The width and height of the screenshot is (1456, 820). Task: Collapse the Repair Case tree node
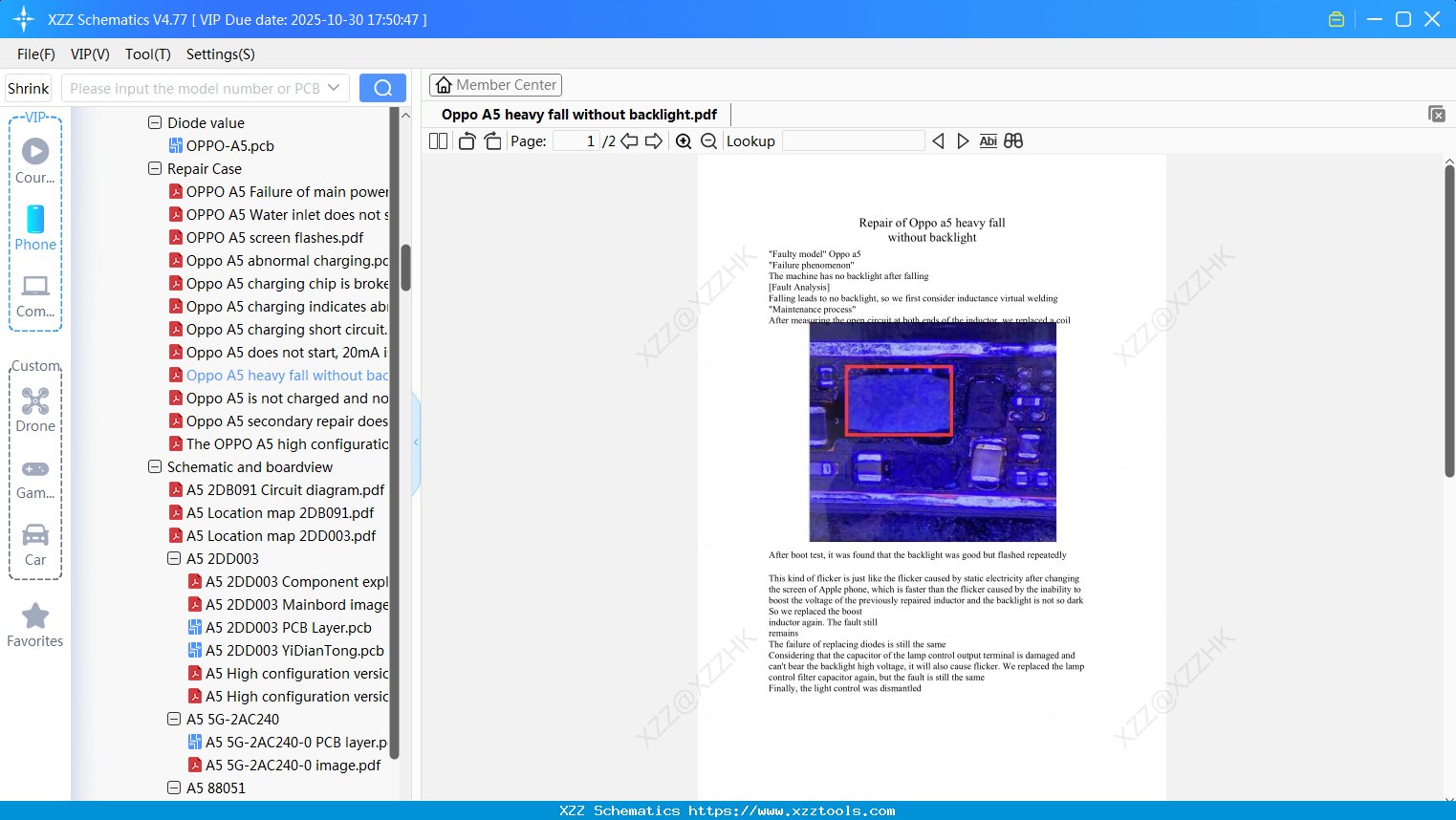(x=155, y=168)
